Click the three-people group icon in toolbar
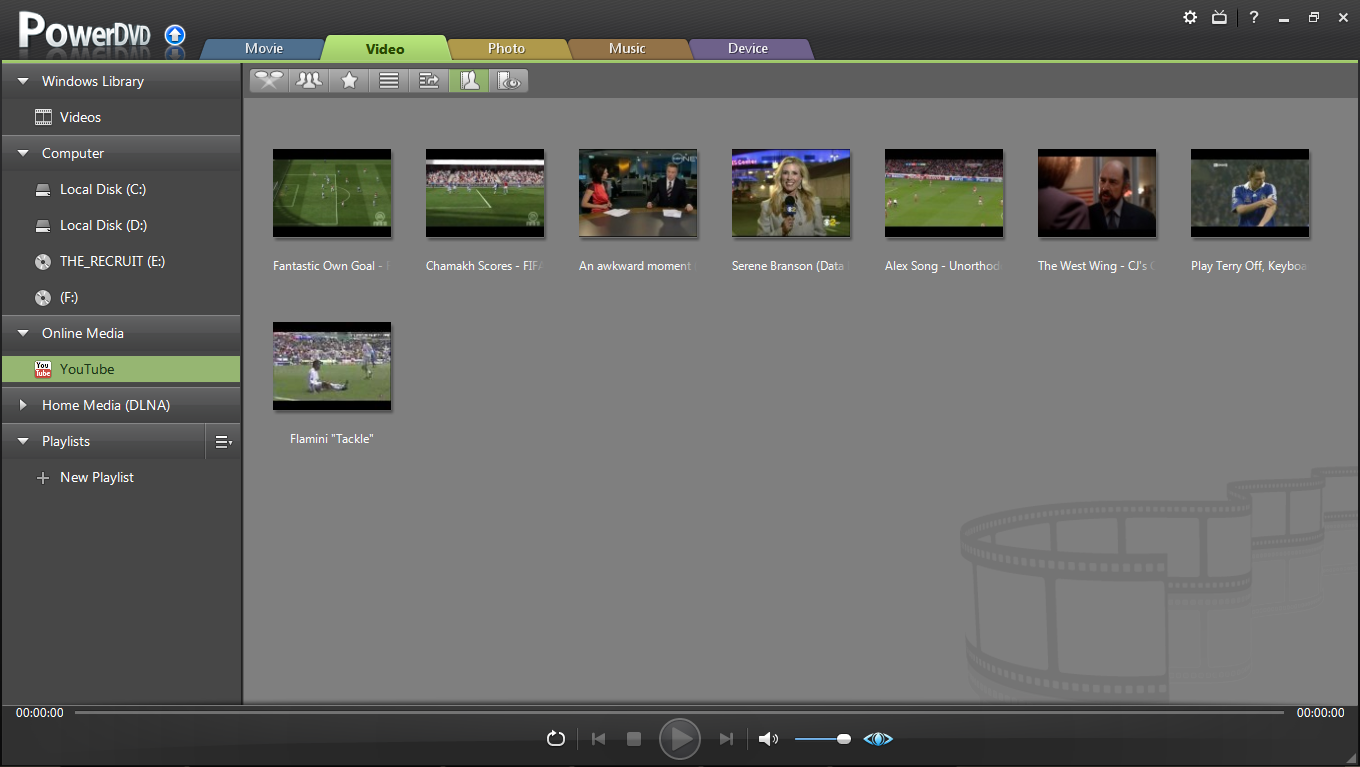Viewport: 1360px width, 767px height. tap(310, 81)
